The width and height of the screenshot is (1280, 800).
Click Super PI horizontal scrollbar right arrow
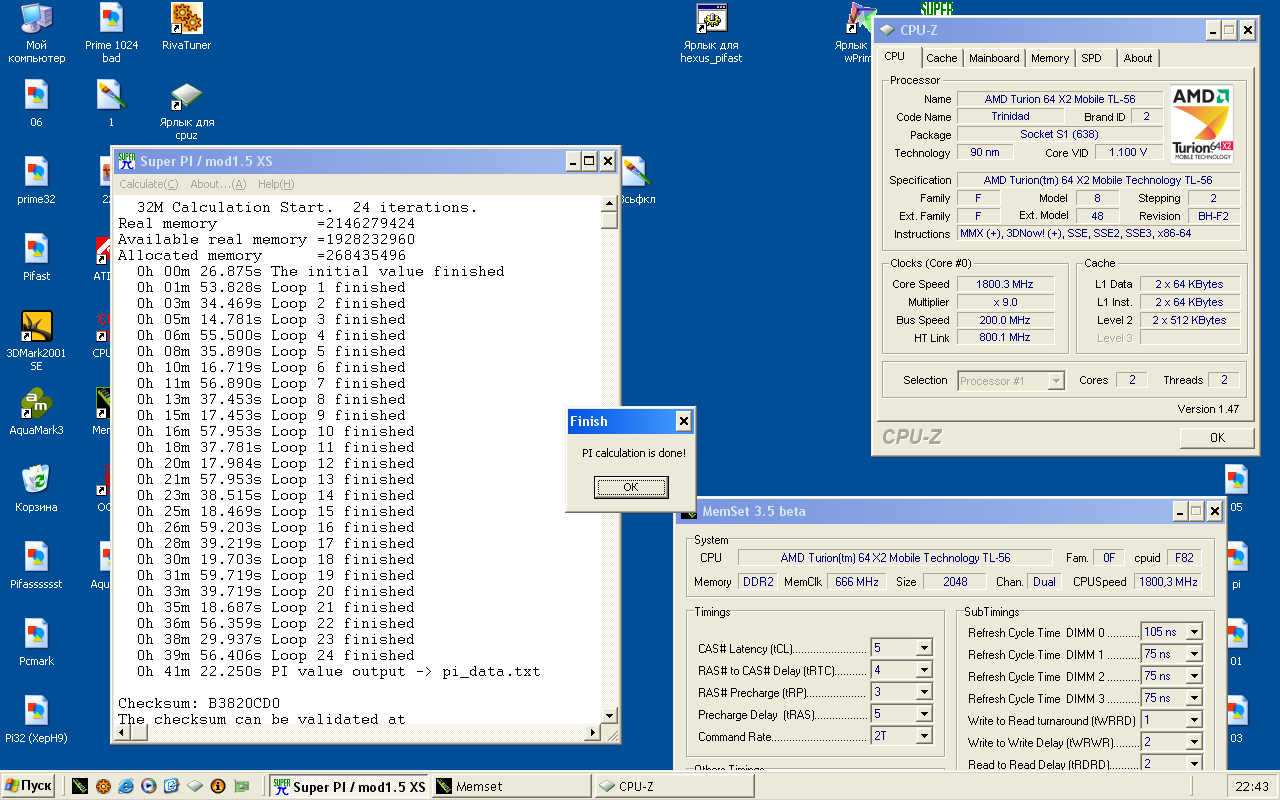tap(593, 733)
